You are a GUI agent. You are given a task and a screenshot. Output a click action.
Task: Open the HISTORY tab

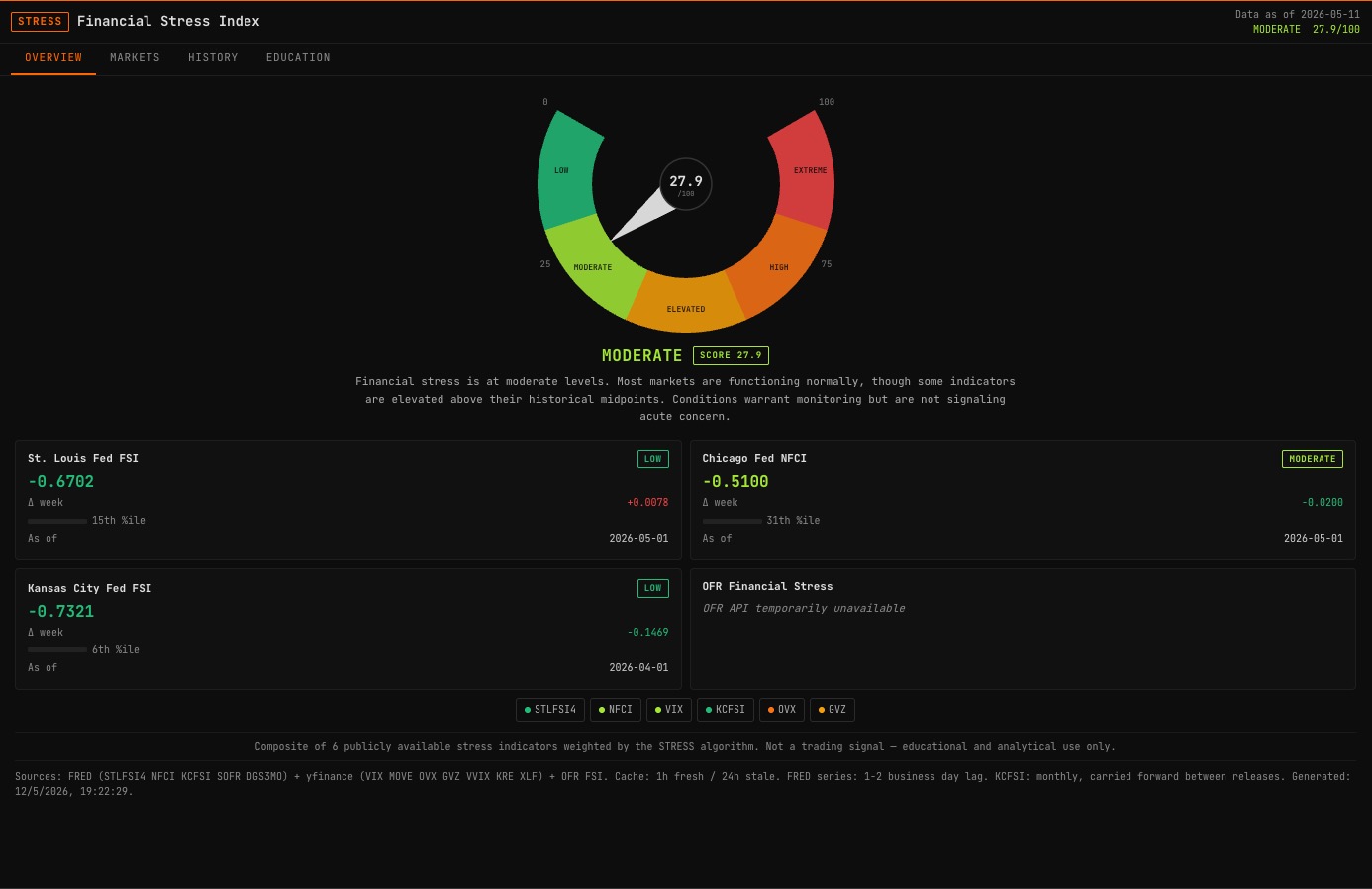pyautogui.click(x=213, y=58)
